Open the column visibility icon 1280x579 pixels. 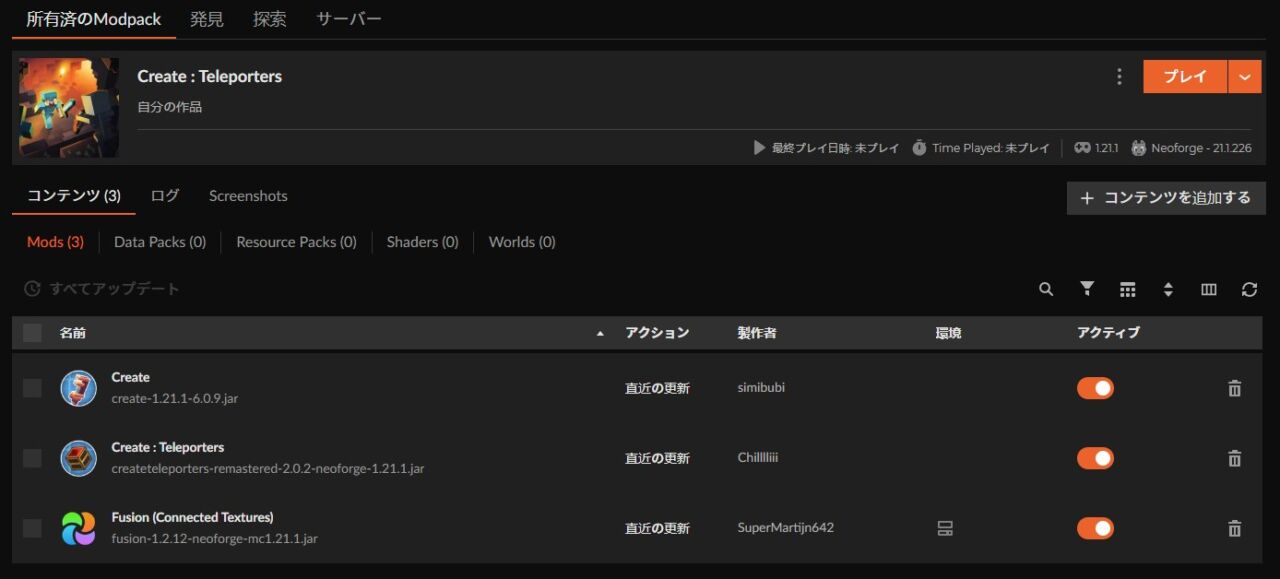(x=1208, y=289)
